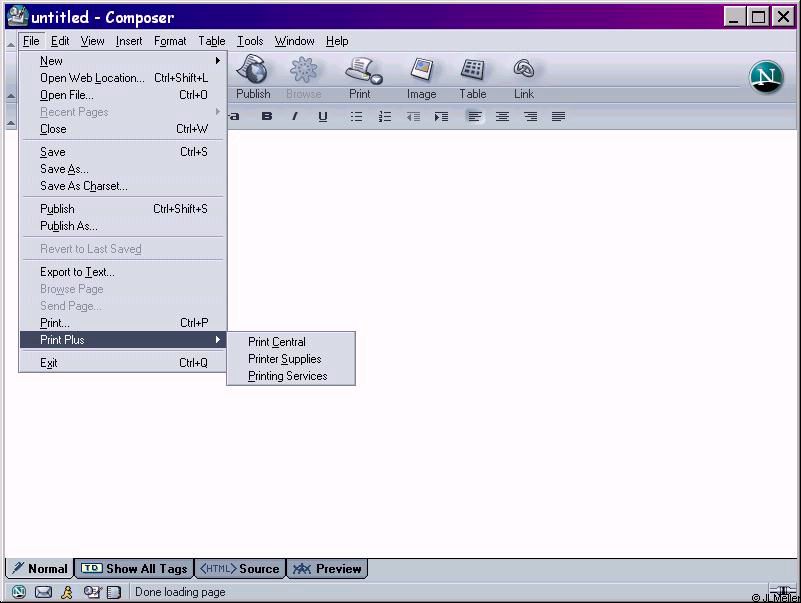
Task: Open the Format menu
Action: 170,41
